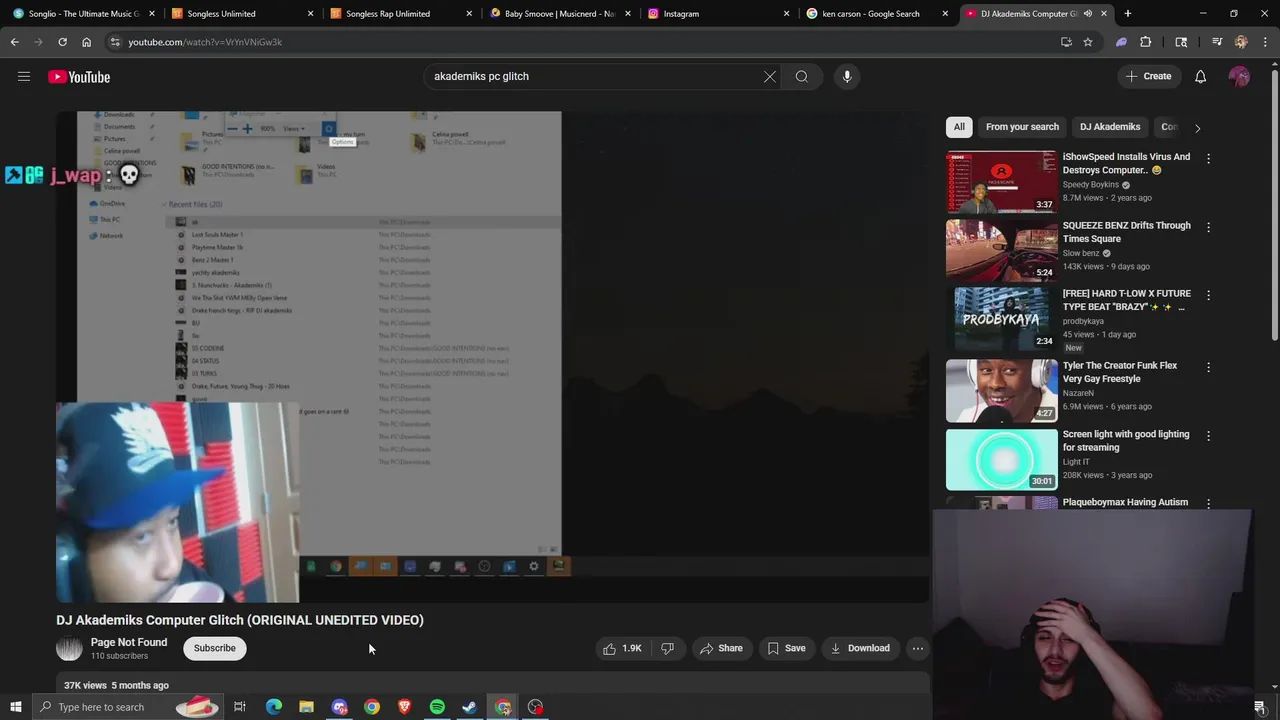Open options for iShowSpeed video suggestion
Screen dimensions: 1280x720
click(1208, 158)
